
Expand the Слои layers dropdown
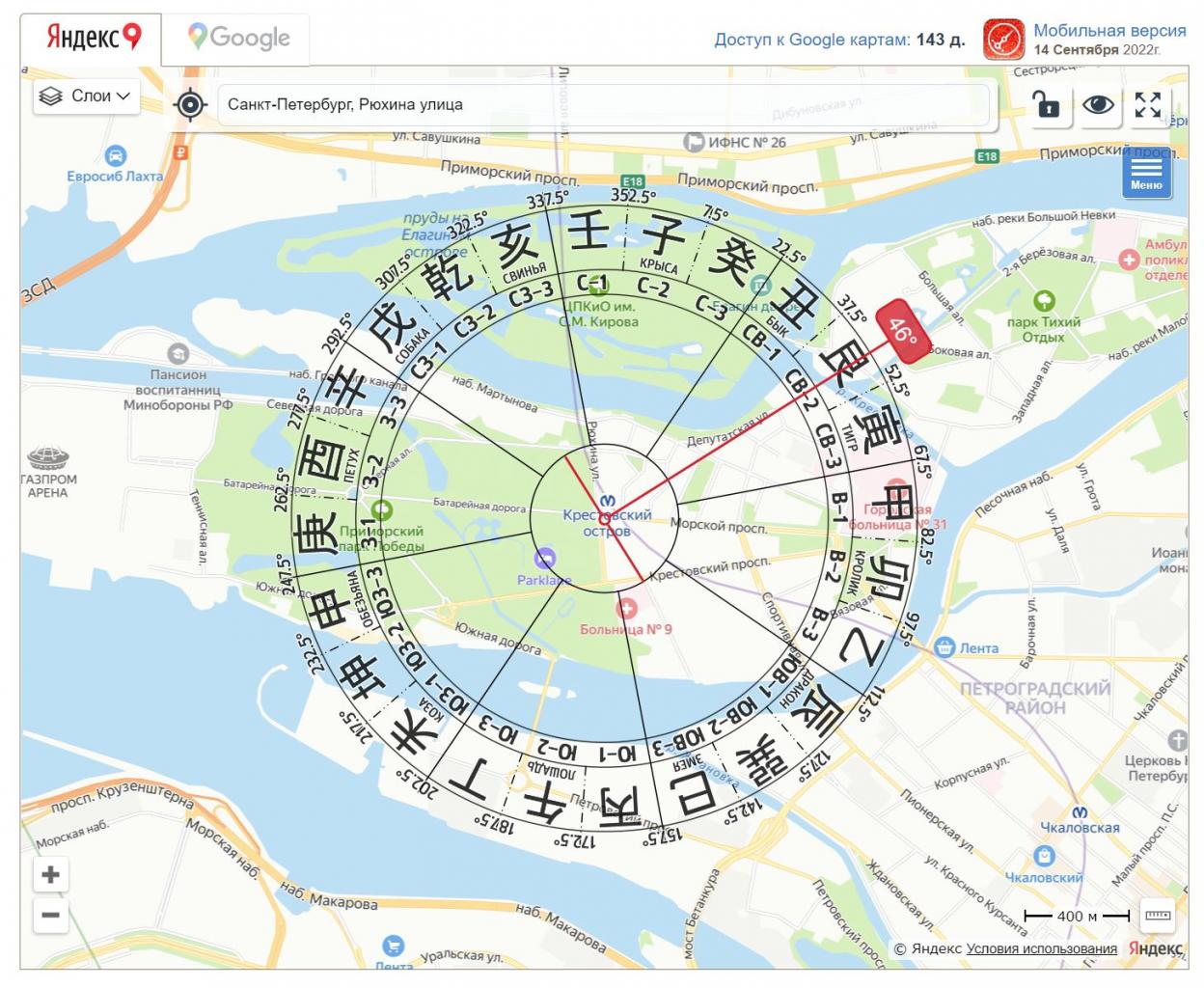tap(86, 96)
